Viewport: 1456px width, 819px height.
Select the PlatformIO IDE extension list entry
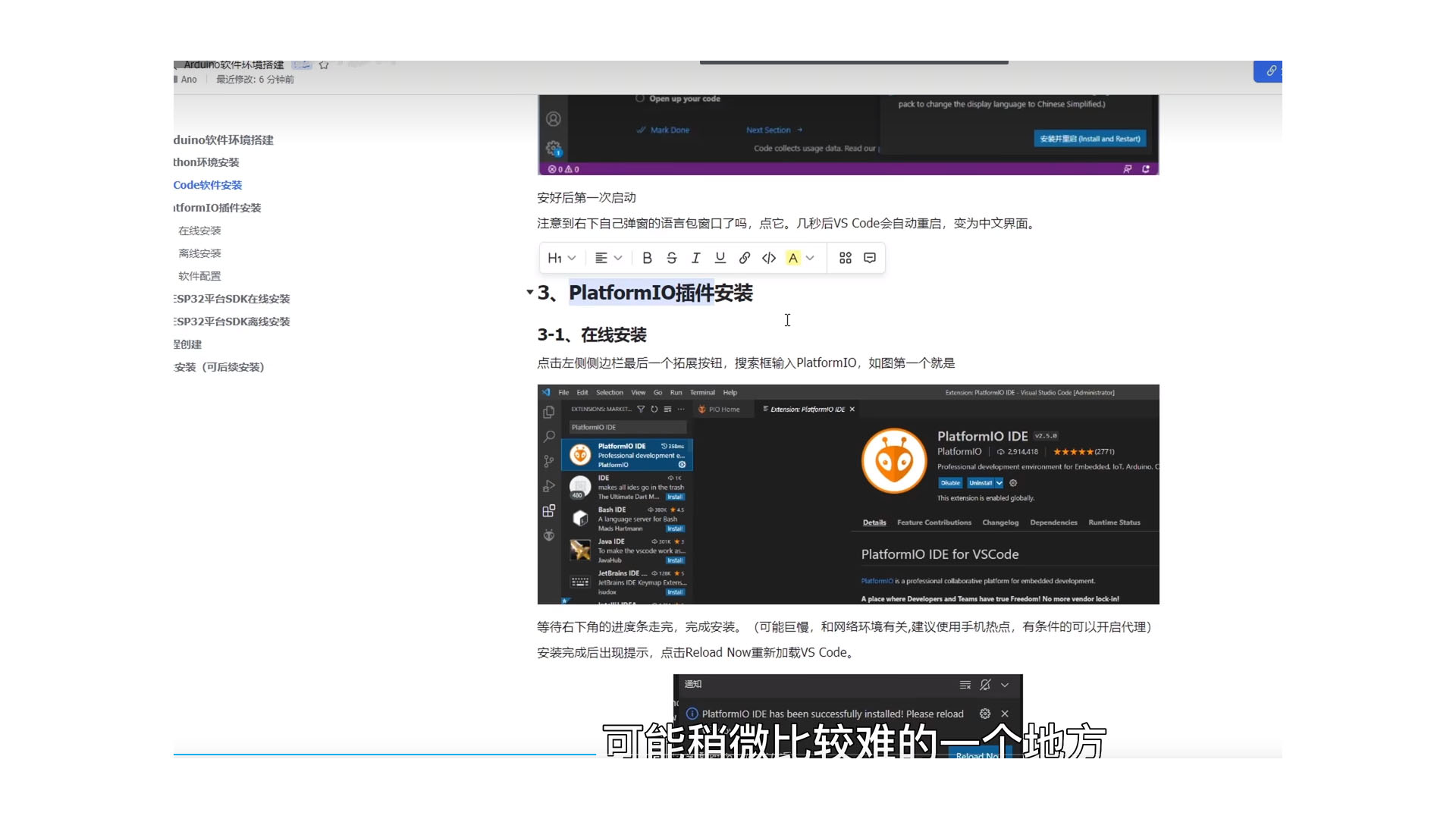627,455
